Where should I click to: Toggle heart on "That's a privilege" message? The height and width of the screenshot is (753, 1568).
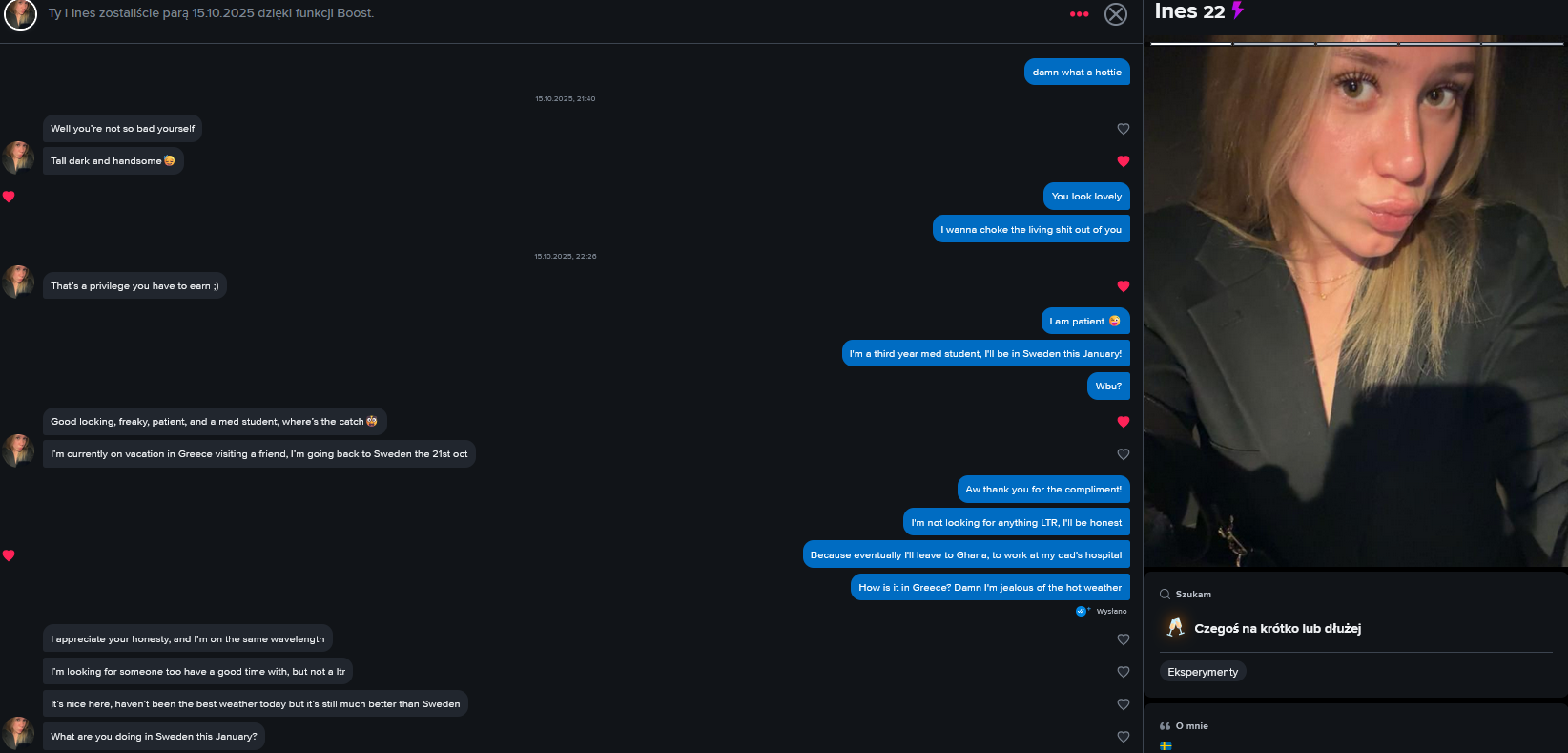(1124, 286)
